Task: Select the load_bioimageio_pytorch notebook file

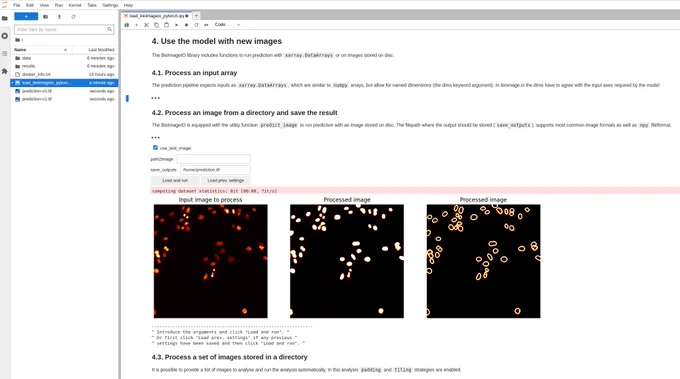Action: 64,83
